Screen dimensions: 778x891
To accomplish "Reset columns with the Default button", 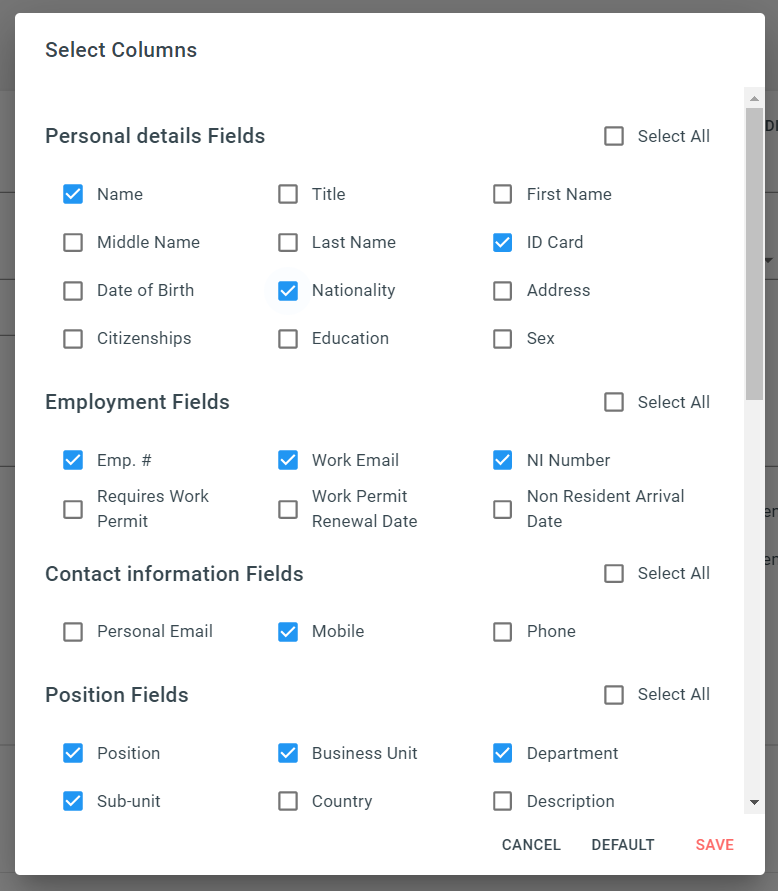I will pos(623,845).
